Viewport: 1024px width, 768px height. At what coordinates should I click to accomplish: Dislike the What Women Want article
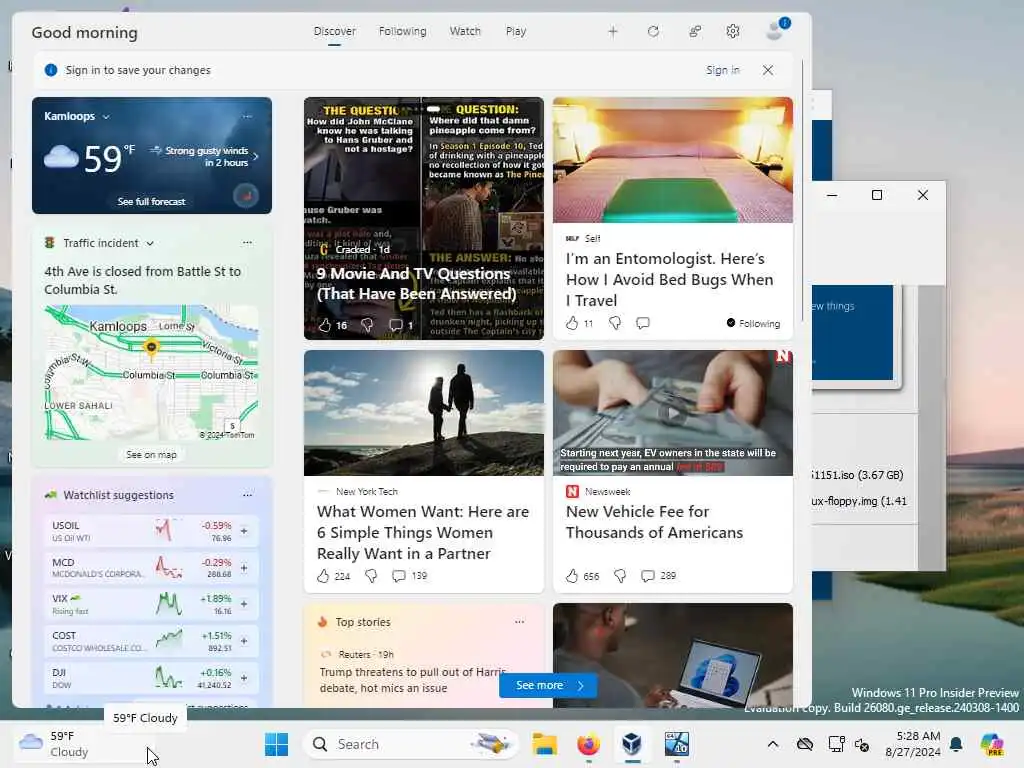point(371,575)
